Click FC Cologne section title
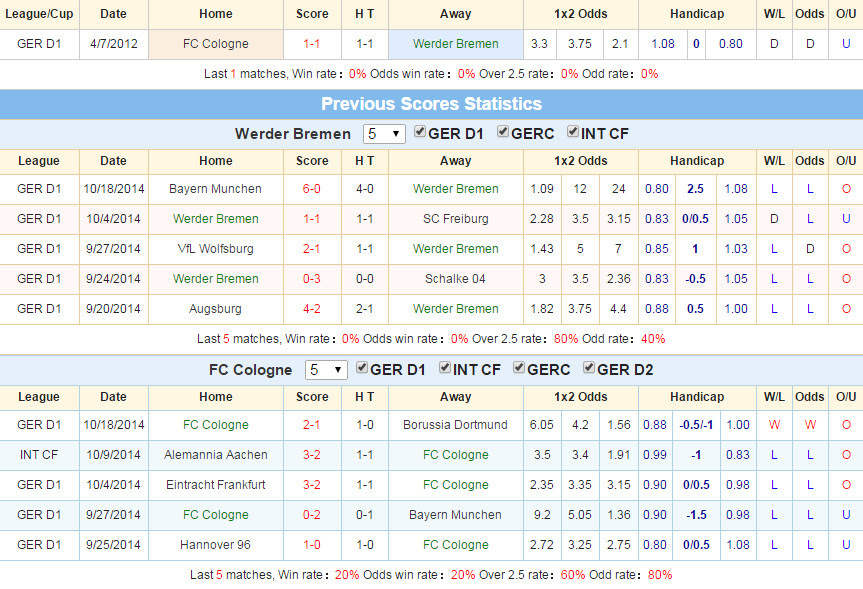Viewport: 863px width, 589px height. point(250,369)
